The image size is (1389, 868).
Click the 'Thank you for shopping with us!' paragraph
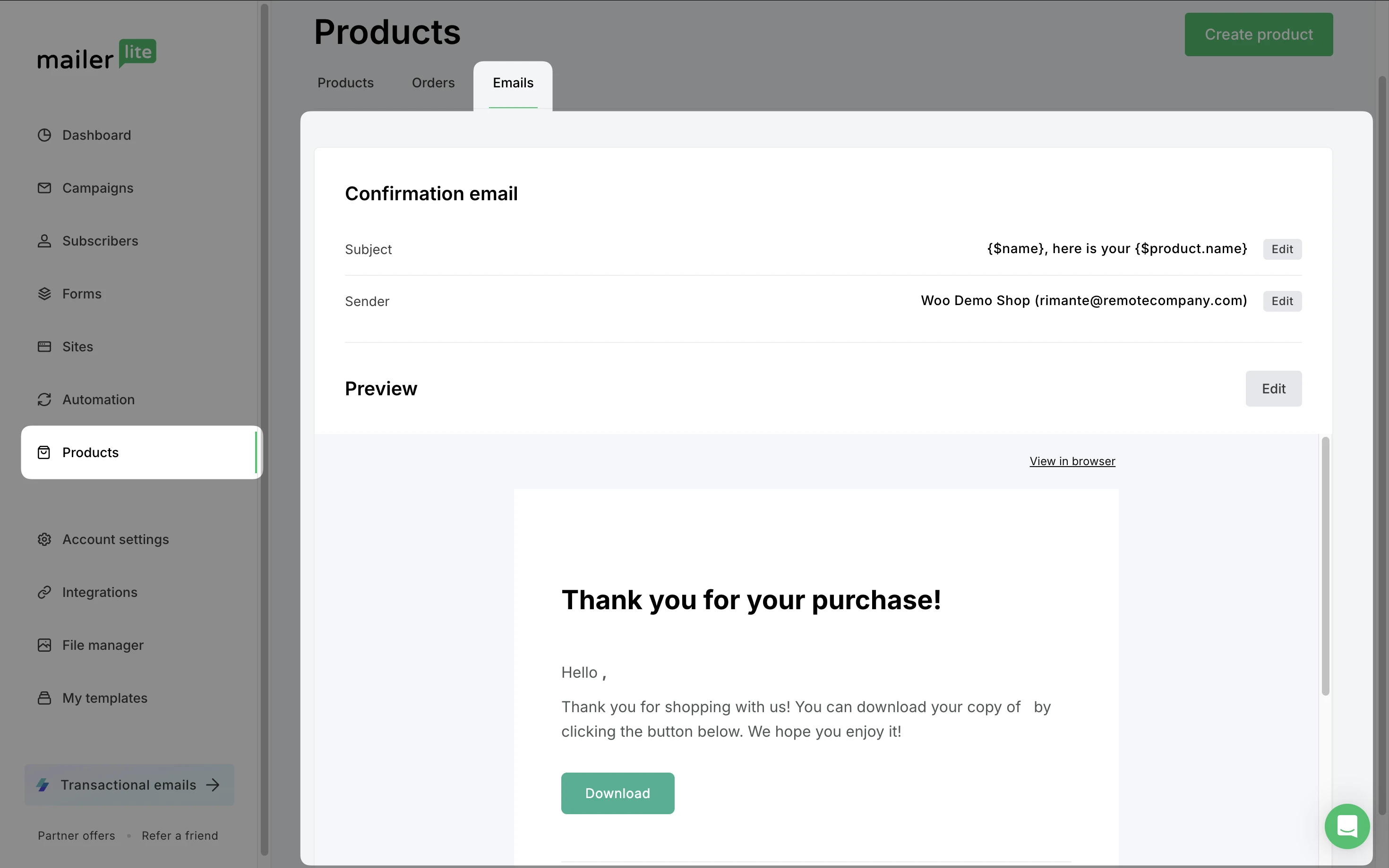tap(806, 719)
